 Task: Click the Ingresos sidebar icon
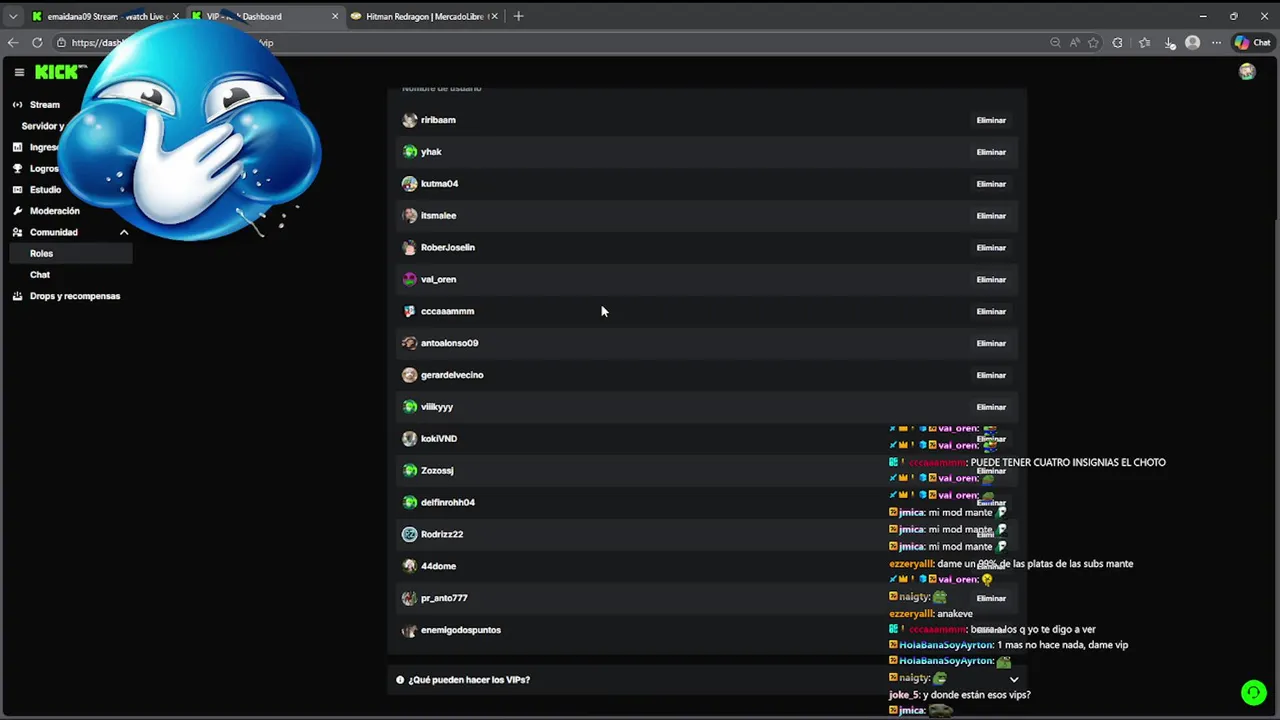click(18, 147)
